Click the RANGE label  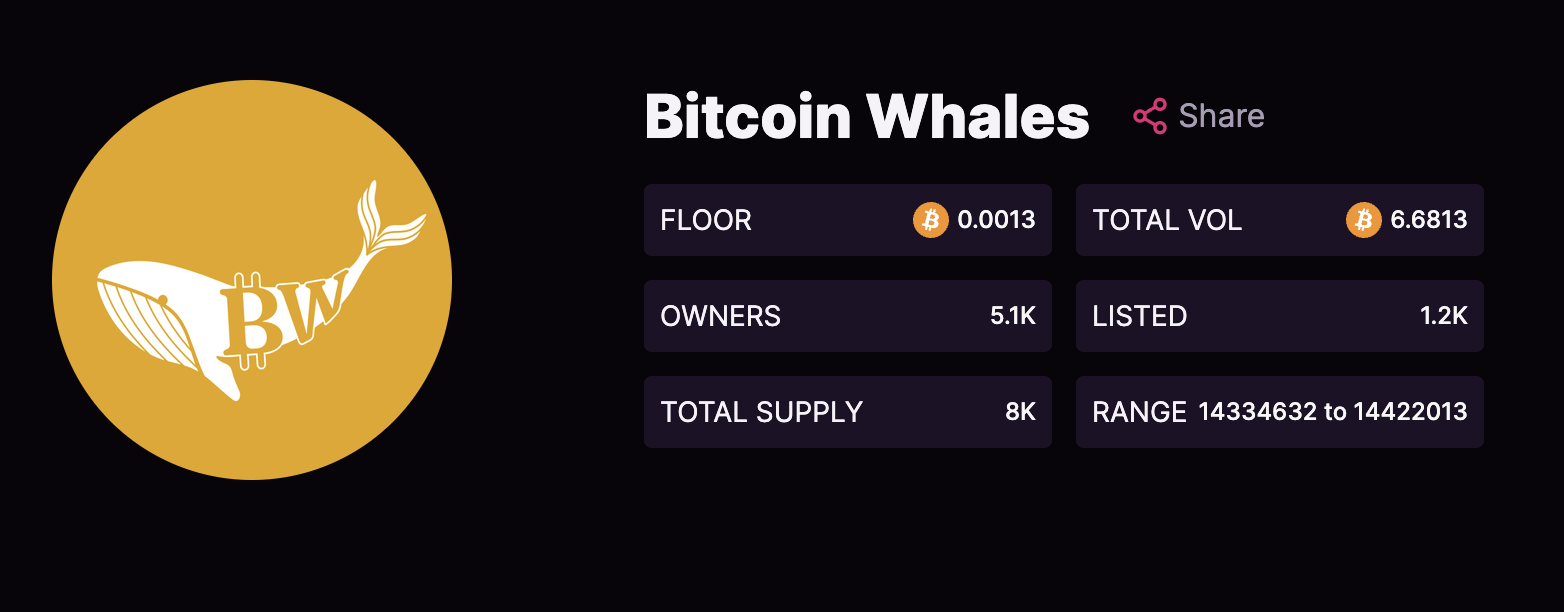pos(1139,412)
